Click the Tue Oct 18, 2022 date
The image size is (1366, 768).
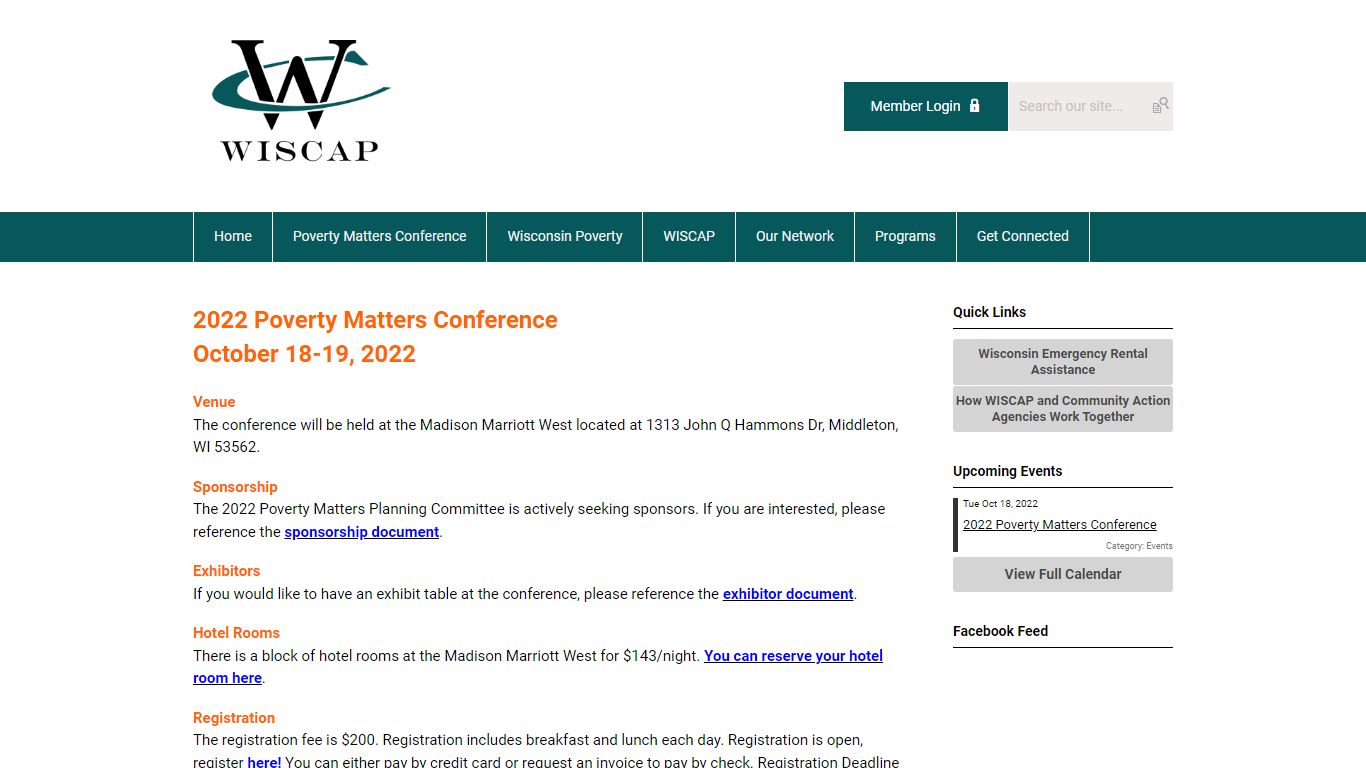[1000, 504]
